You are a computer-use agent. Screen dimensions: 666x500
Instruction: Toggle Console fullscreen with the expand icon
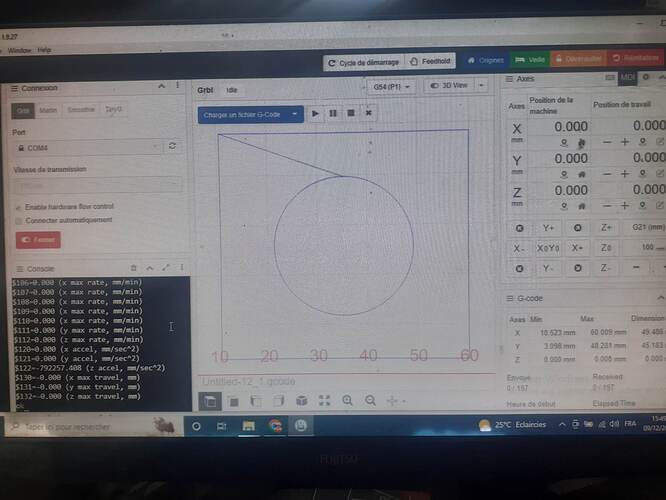pos(166,268)
